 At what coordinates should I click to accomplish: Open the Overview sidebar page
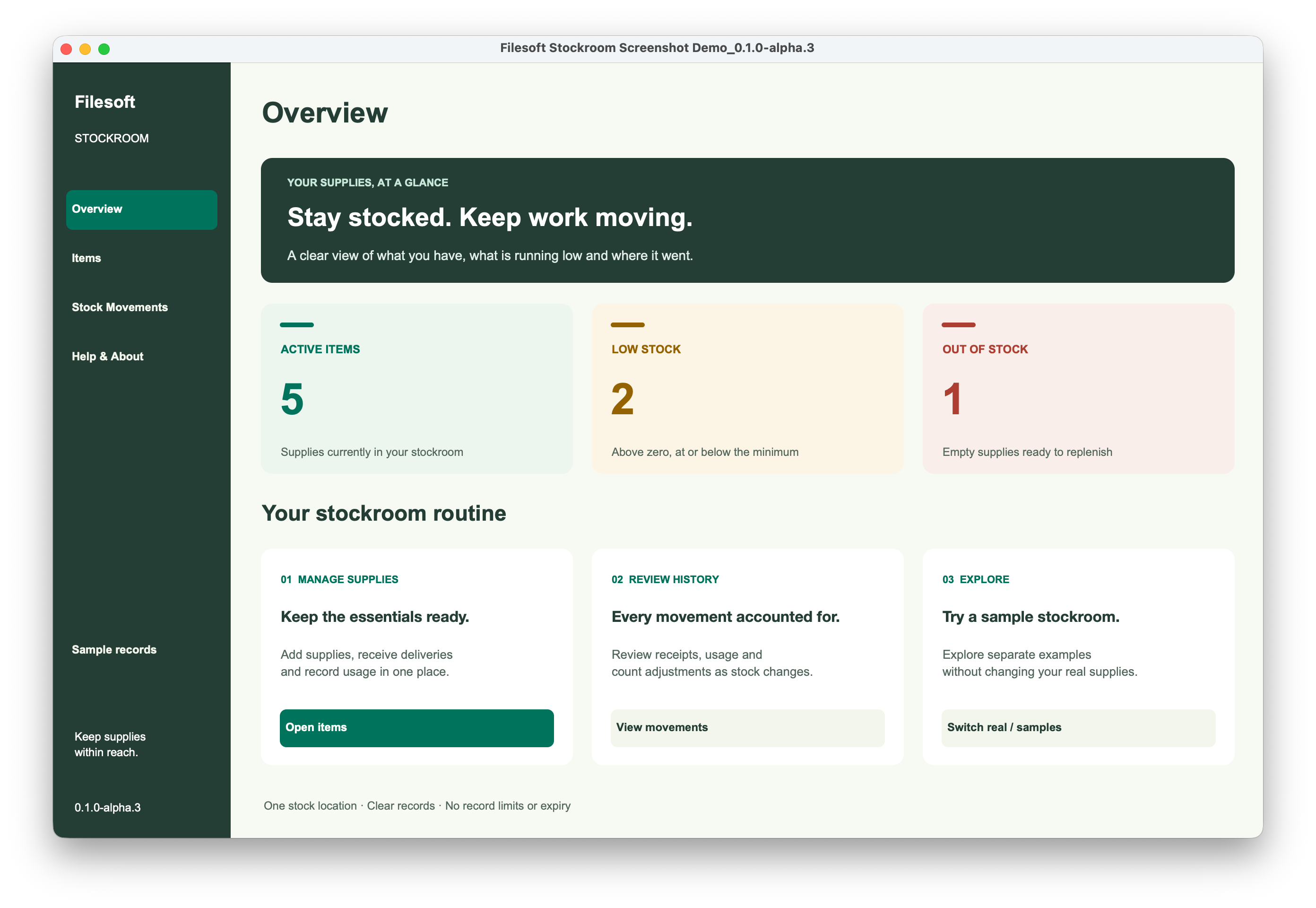pyautogui.click(x=142, y=210)
